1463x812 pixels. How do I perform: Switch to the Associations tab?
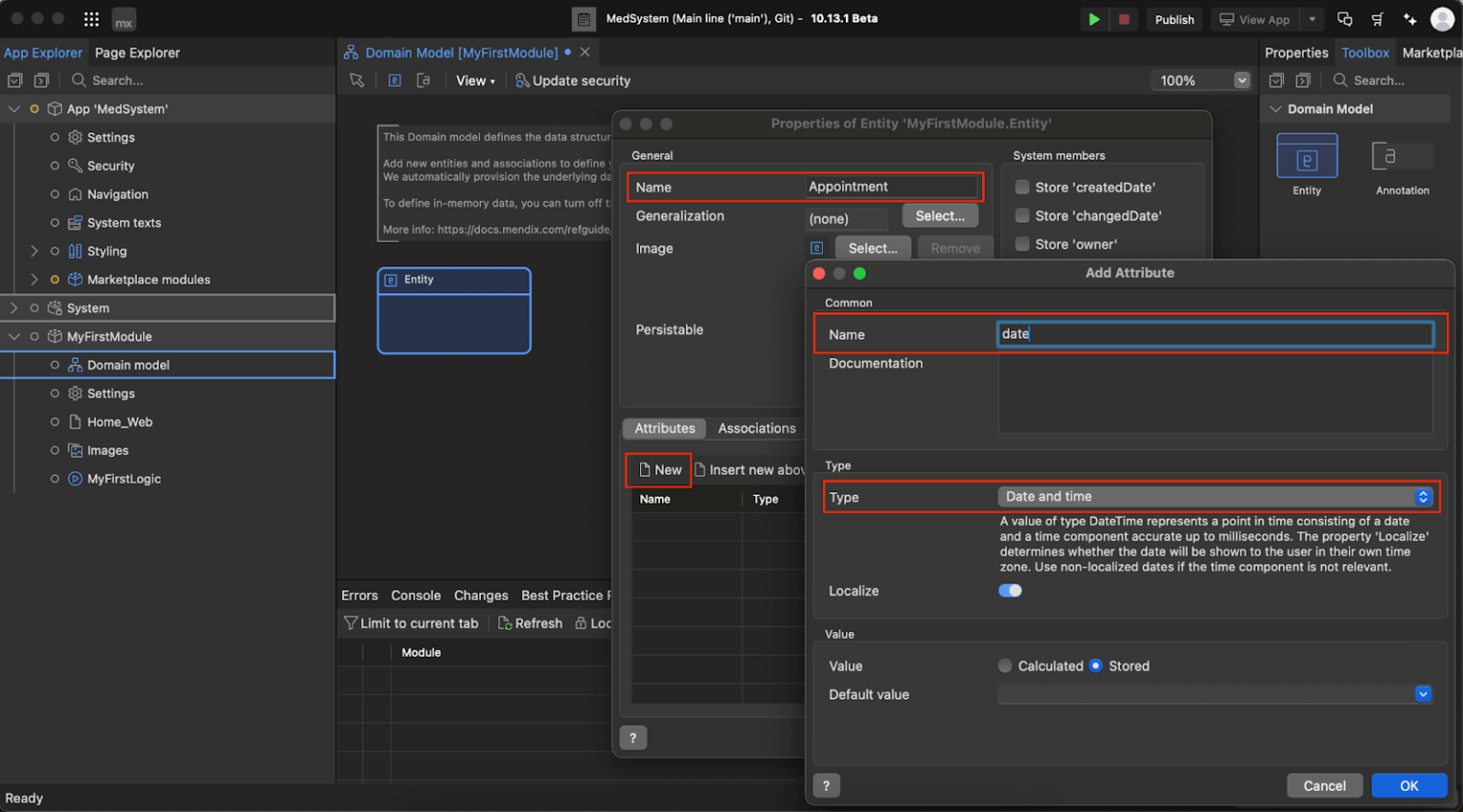(755, 427)
